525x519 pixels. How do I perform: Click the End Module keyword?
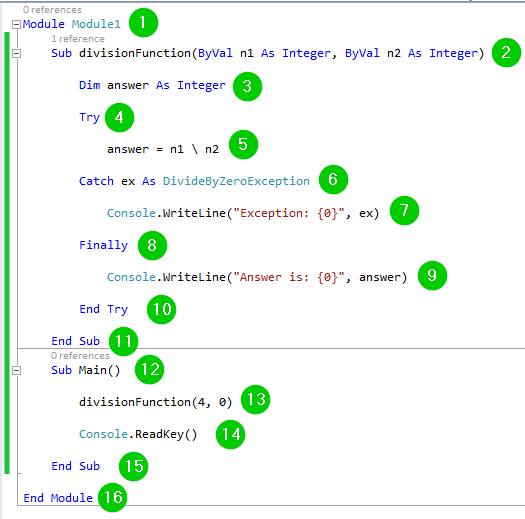point(58,498)
